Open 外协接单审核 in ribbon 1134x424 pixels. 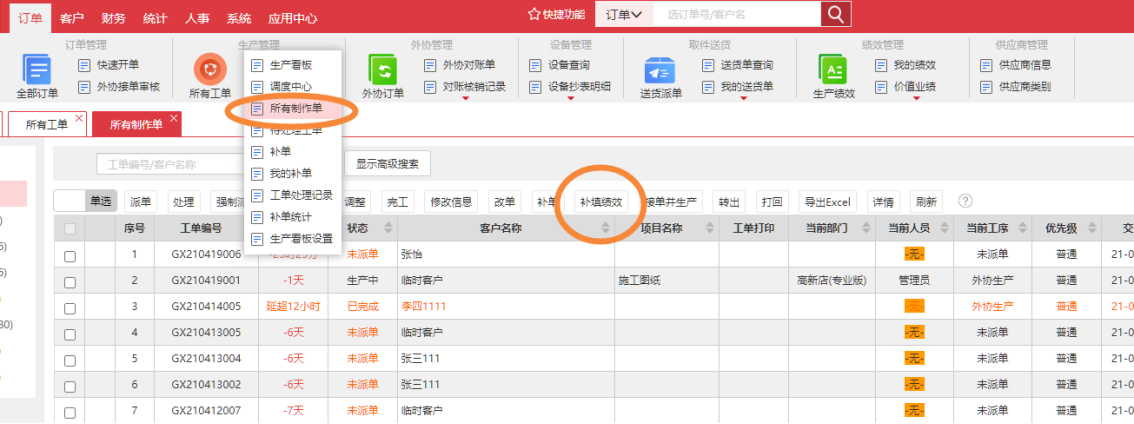119,87
